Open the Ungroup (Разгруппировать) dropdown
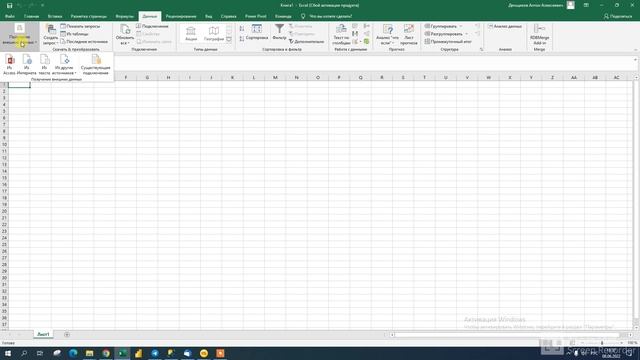Viewport: 640px width, 360px height. pos(446,34)
